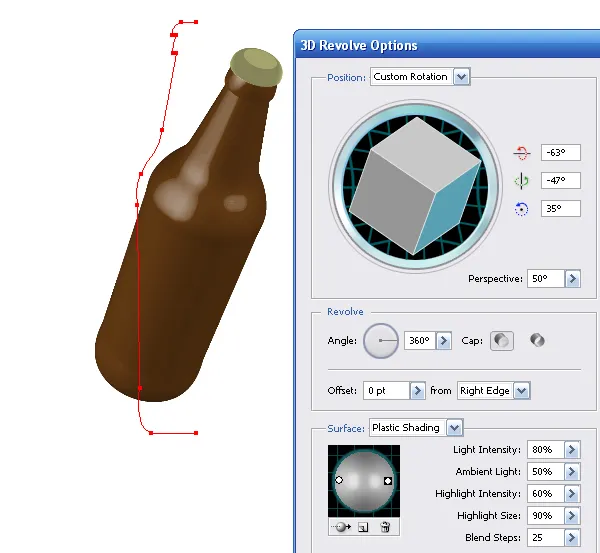Click the 3D rotation cube preview

tap(415, 186)
